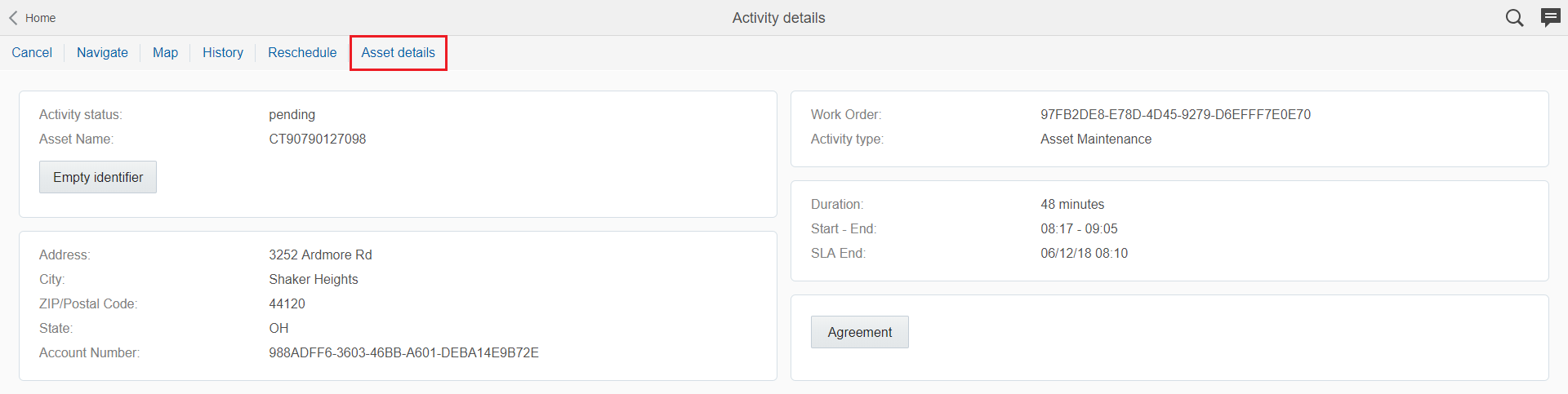Click the back chevron arrow icon
The height and width of the screenshot is (394, 1568).
[x=13, y=18]
